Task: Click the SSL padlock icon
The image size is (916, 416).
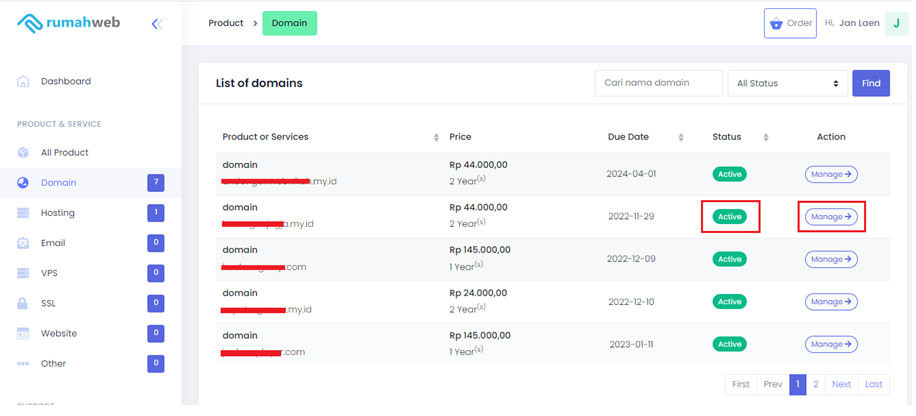Action: tap(23, 303)
